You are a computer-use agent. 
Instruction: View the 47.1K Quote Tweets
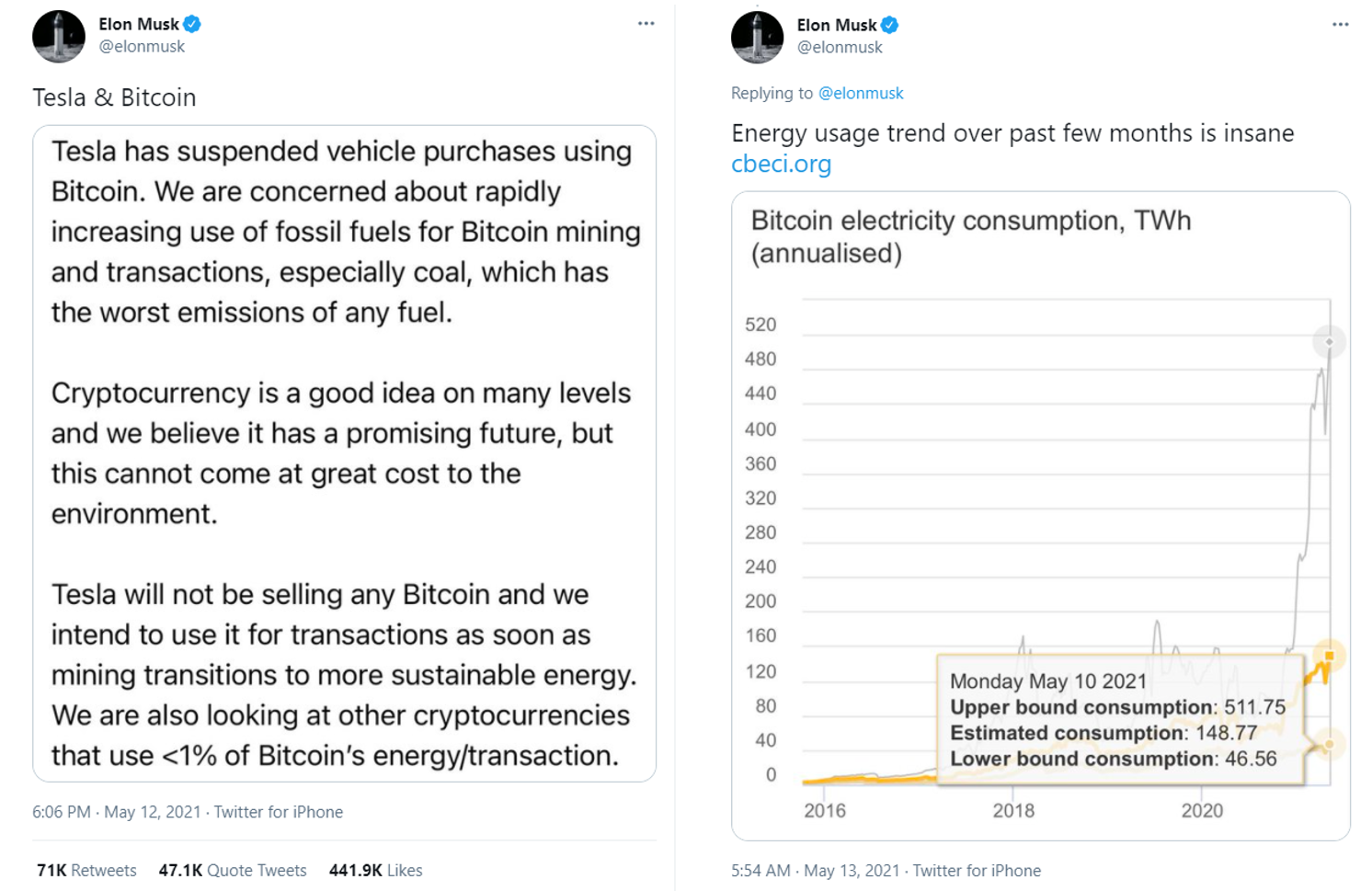click(233, 871)
